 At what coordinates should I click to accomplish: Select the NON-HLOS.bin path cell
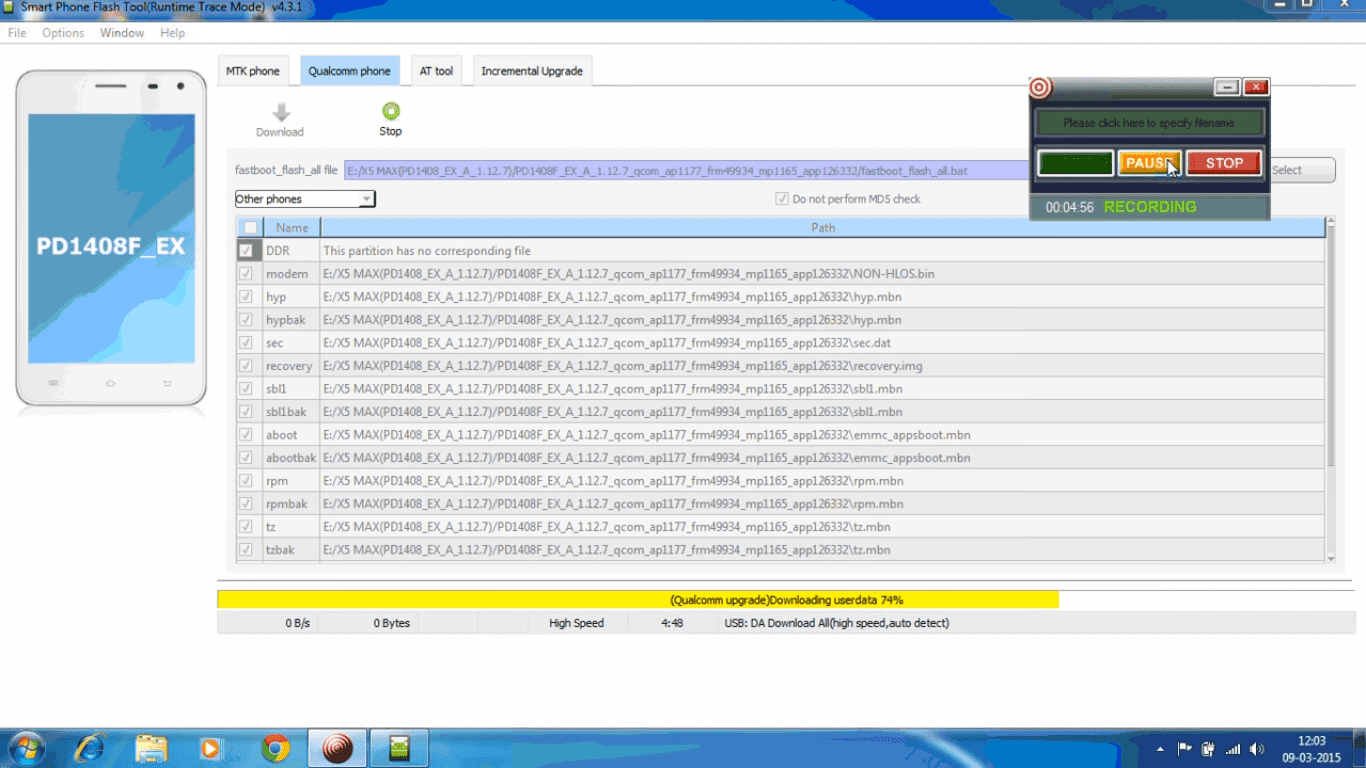823,274
